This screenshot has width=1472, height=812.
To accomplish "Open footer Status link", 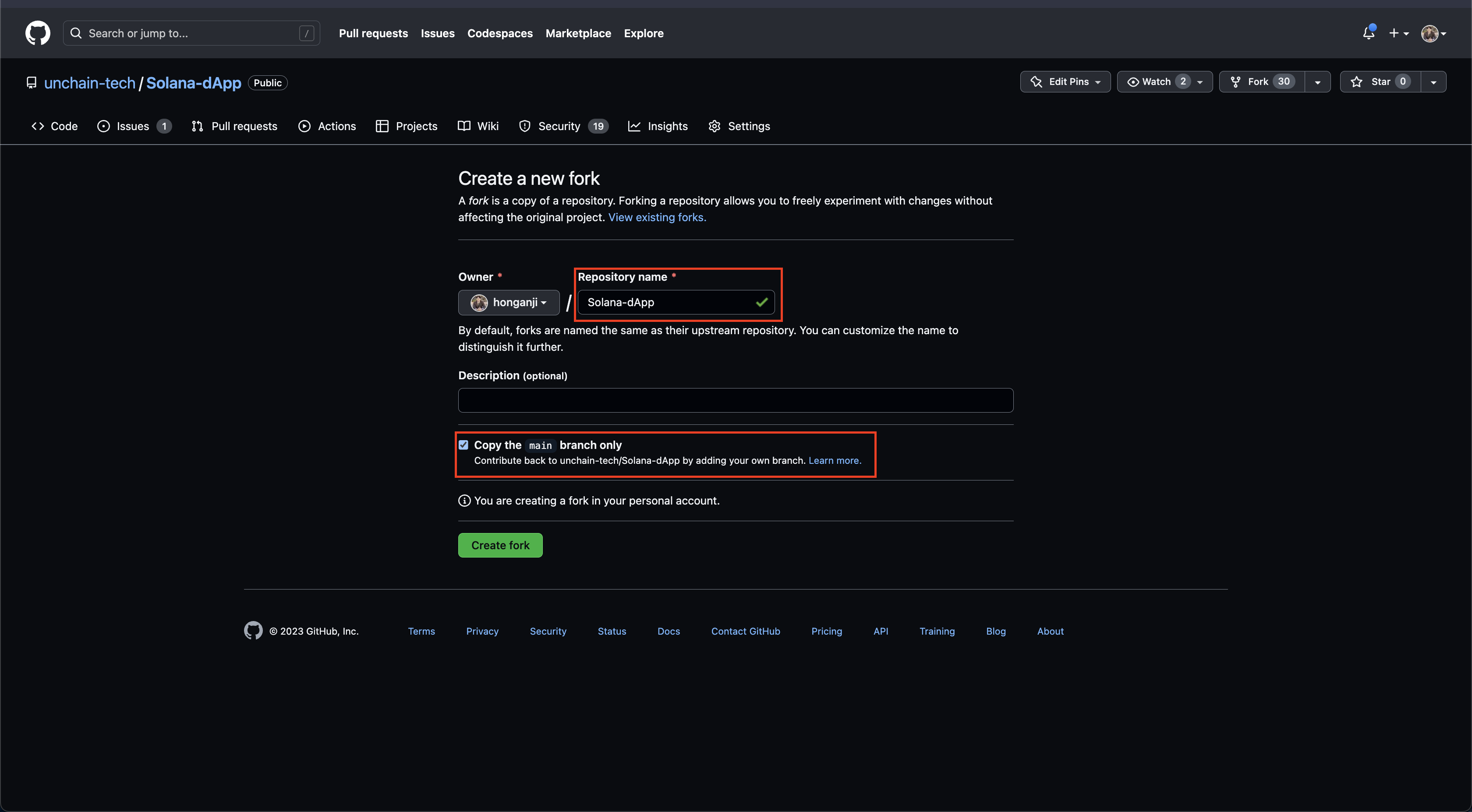I will pyautogui.click(x=612, y=631).
